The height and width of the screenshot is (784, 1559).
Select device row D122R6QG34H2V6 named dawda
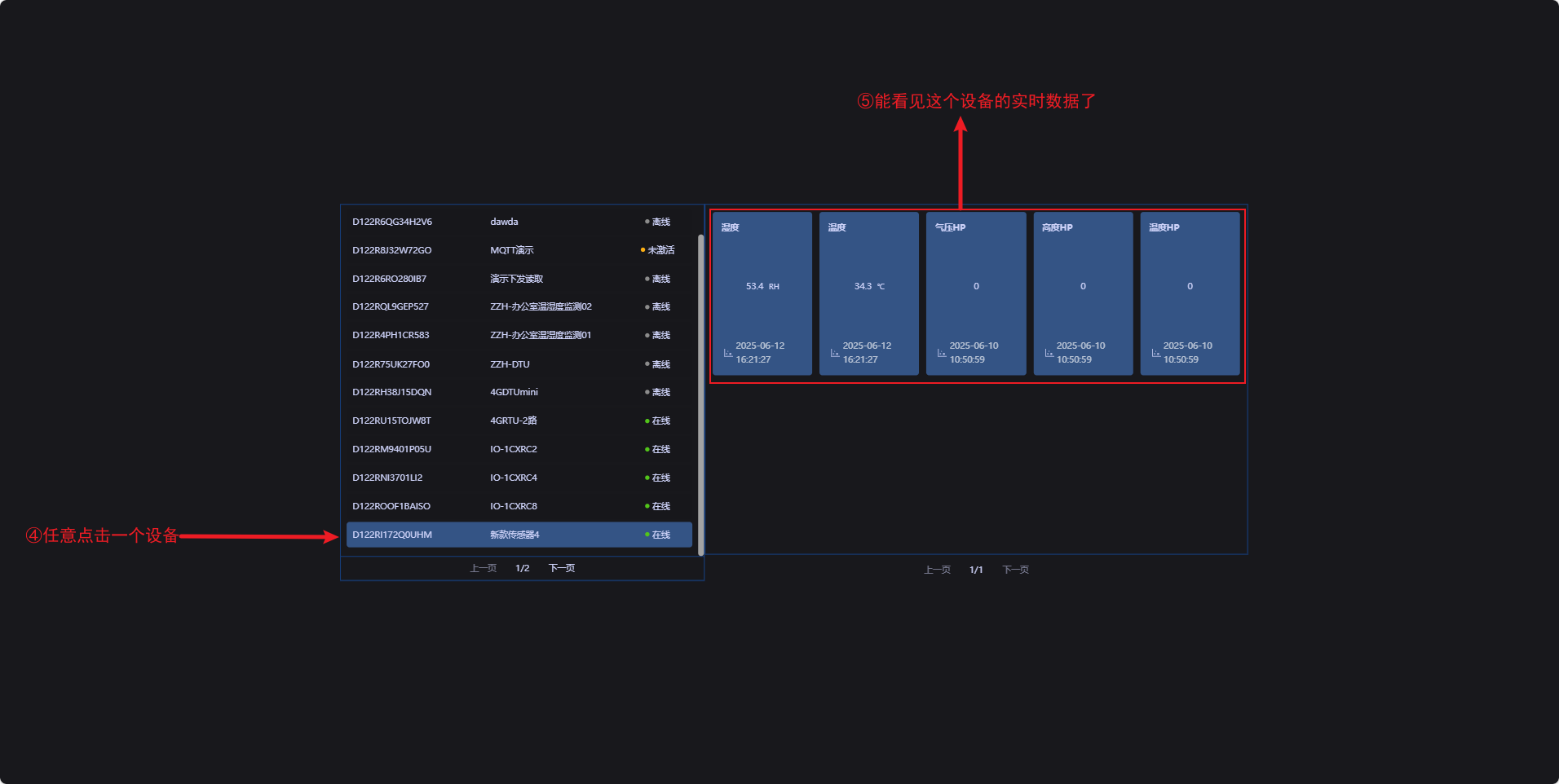click(519, 222)
